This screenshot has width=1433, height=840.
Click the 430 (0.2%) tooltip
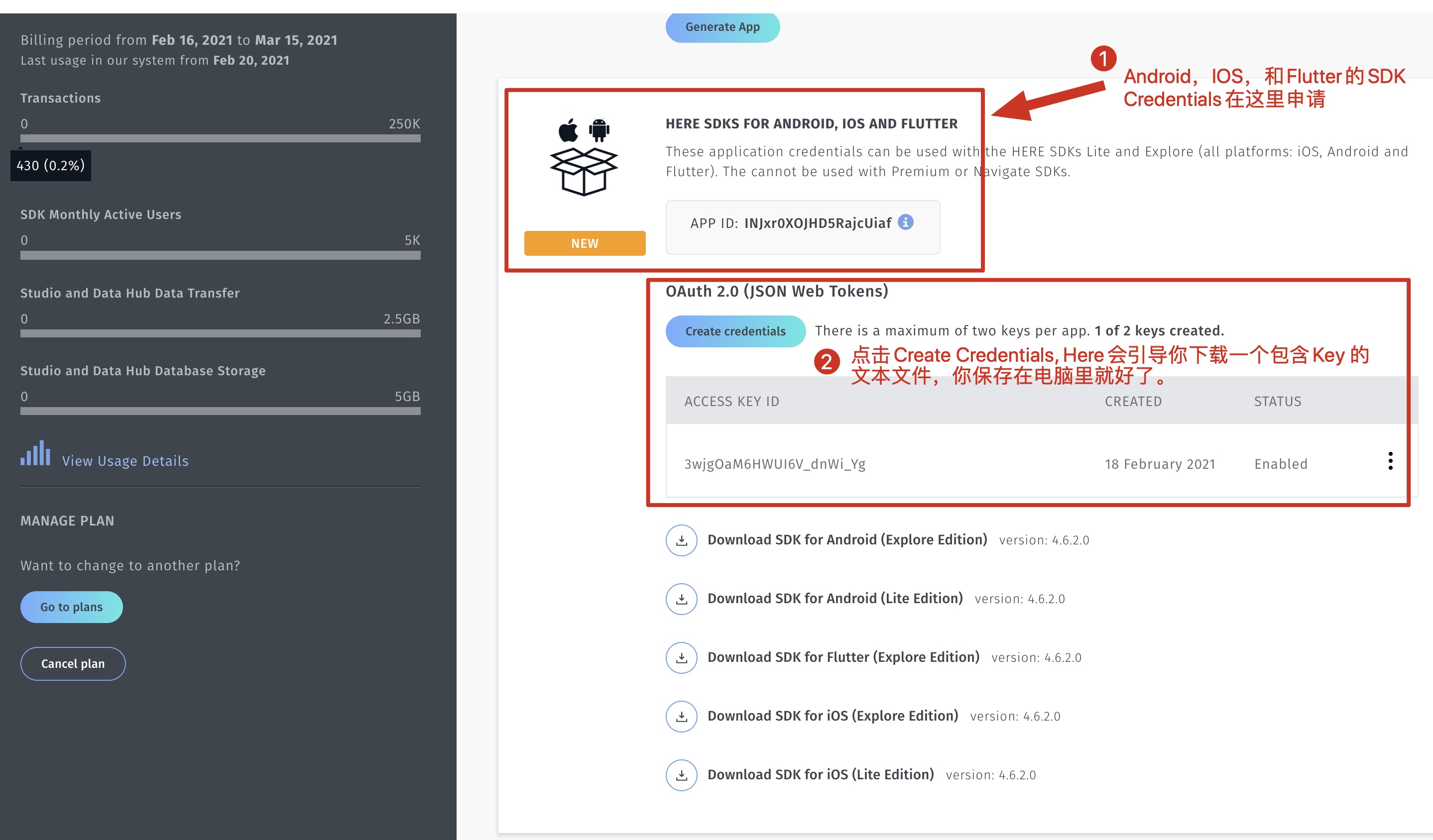tap(51, 165)
